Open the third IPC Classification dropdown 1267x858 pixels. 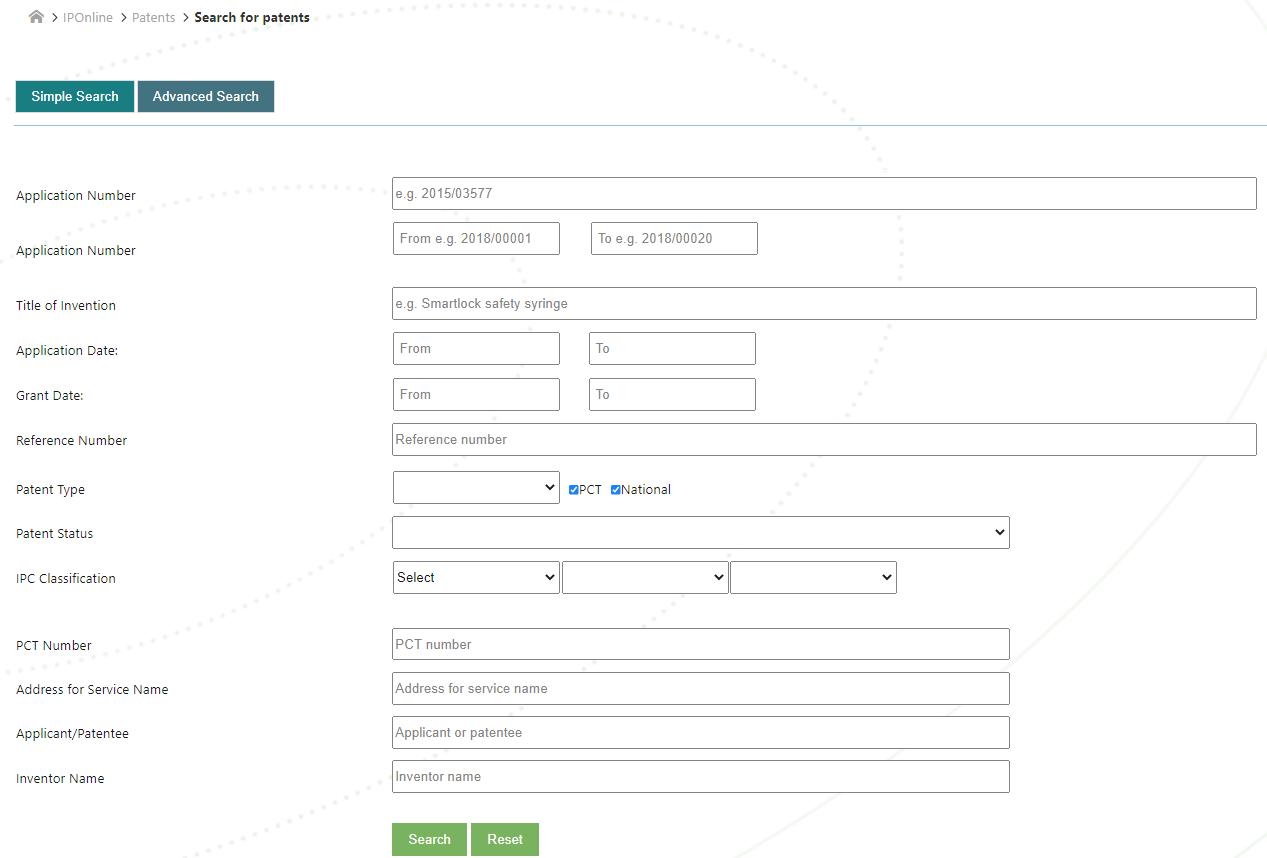[x=813, y=577]
